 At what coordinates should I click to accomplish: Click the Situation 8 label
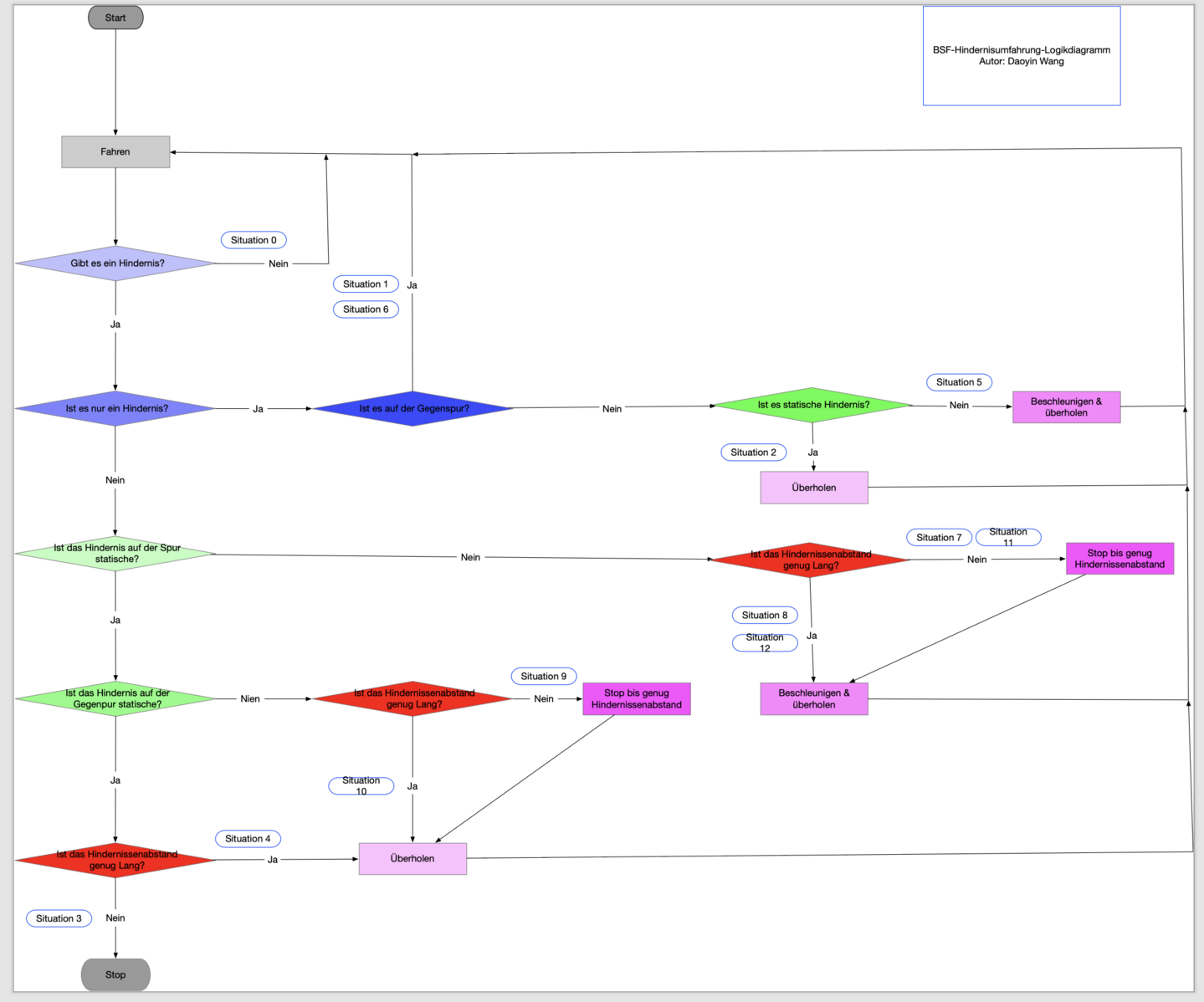tap(765, 616)
